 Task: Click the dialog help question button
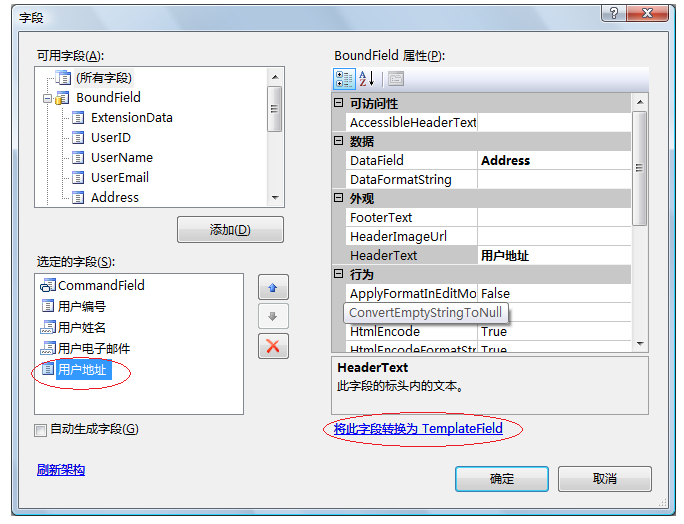tap(614, 13)
